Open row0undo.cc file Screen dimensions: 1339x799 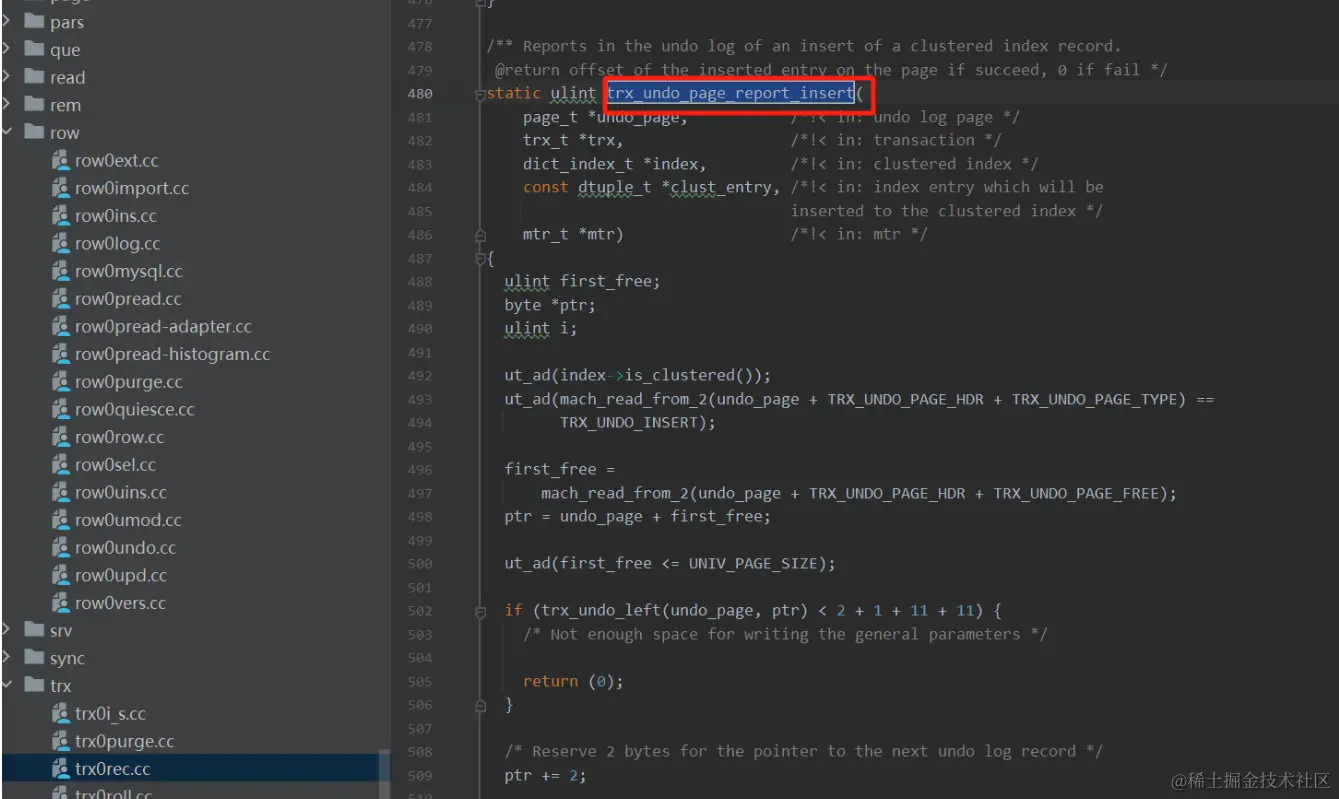click(125, 548)
